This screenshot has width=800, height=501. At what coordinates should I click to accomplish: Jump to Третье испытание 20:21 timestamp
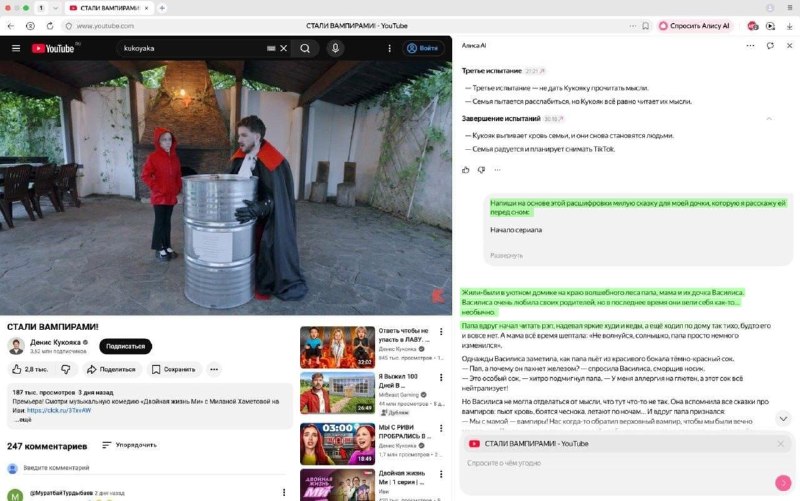point(534,71)
